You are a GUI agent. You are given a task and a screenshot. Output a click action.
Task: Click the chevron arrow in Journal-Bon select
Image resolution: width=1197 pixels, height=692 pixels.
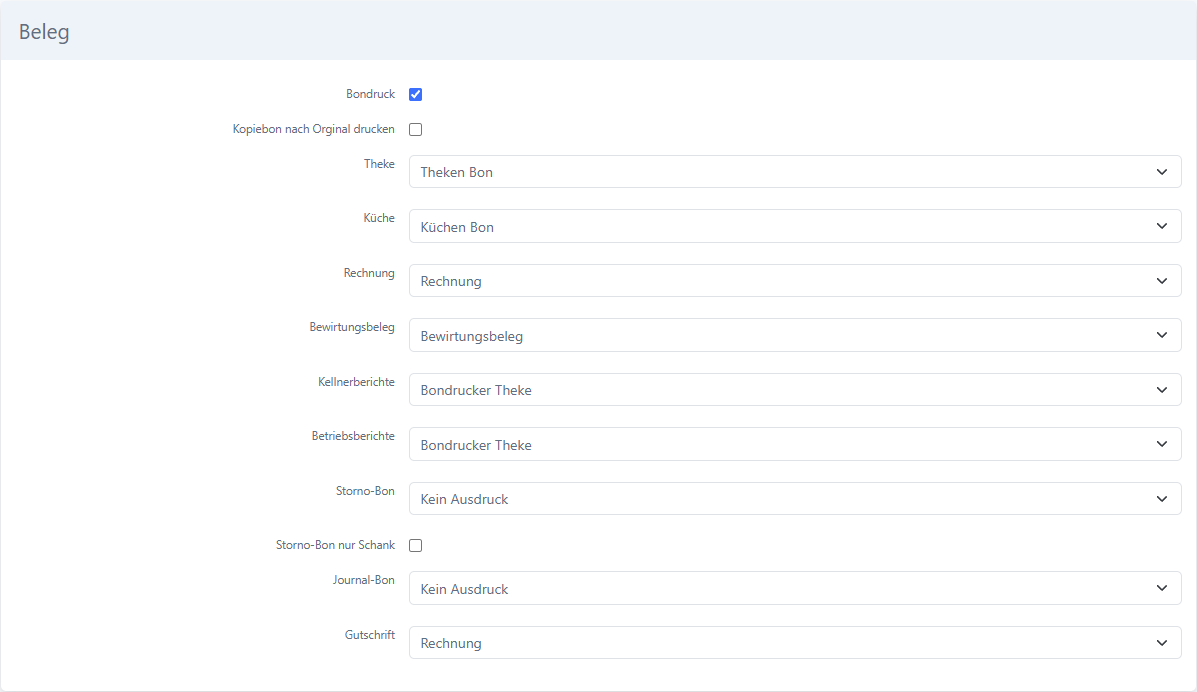(x=1162, y=588)
